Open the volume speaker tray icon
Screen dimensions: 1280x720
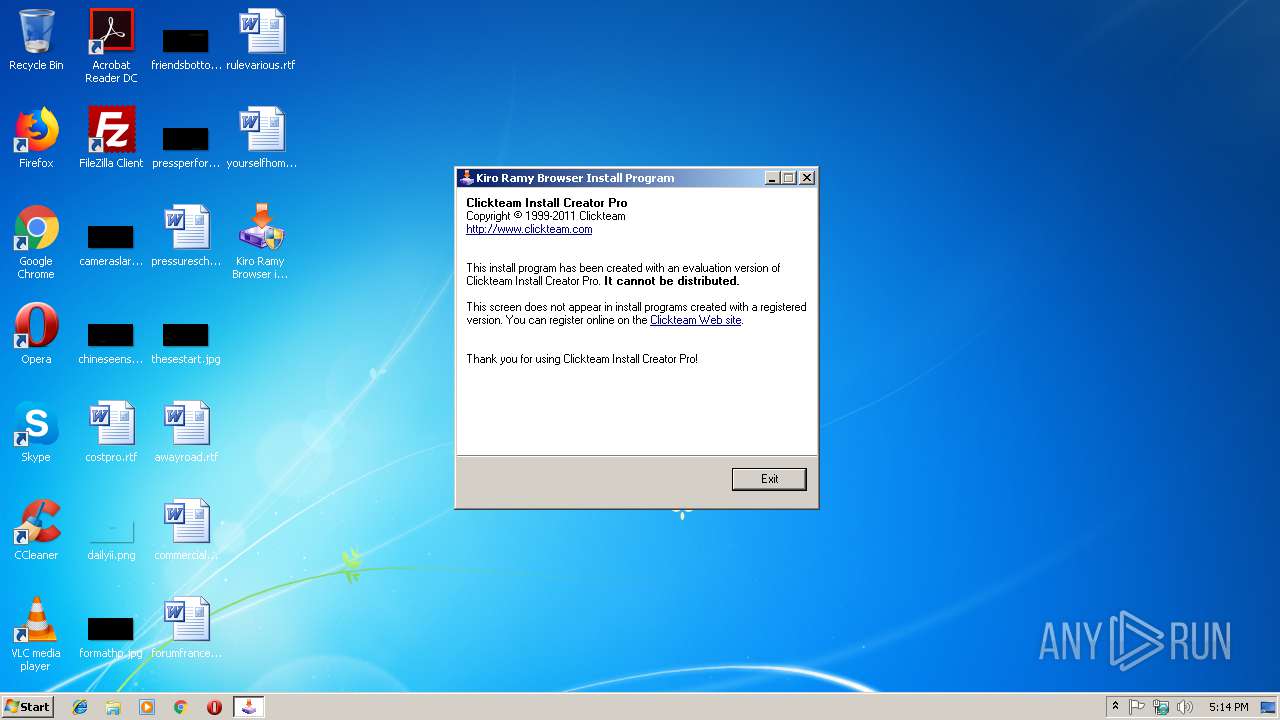1185,707
